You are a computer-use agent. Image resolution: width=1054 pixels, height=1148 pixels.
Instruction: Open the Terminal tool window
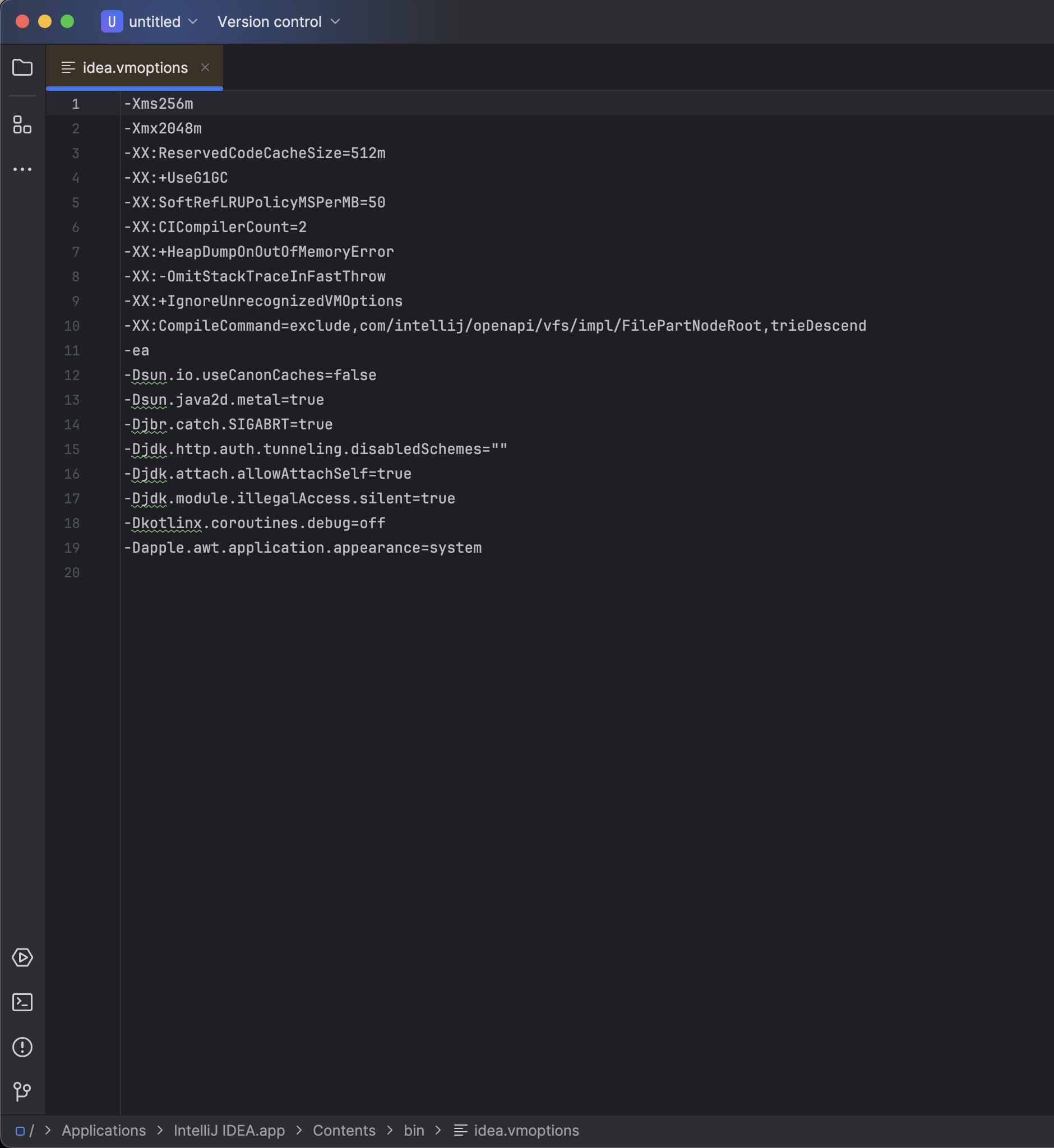point(22,1002)
